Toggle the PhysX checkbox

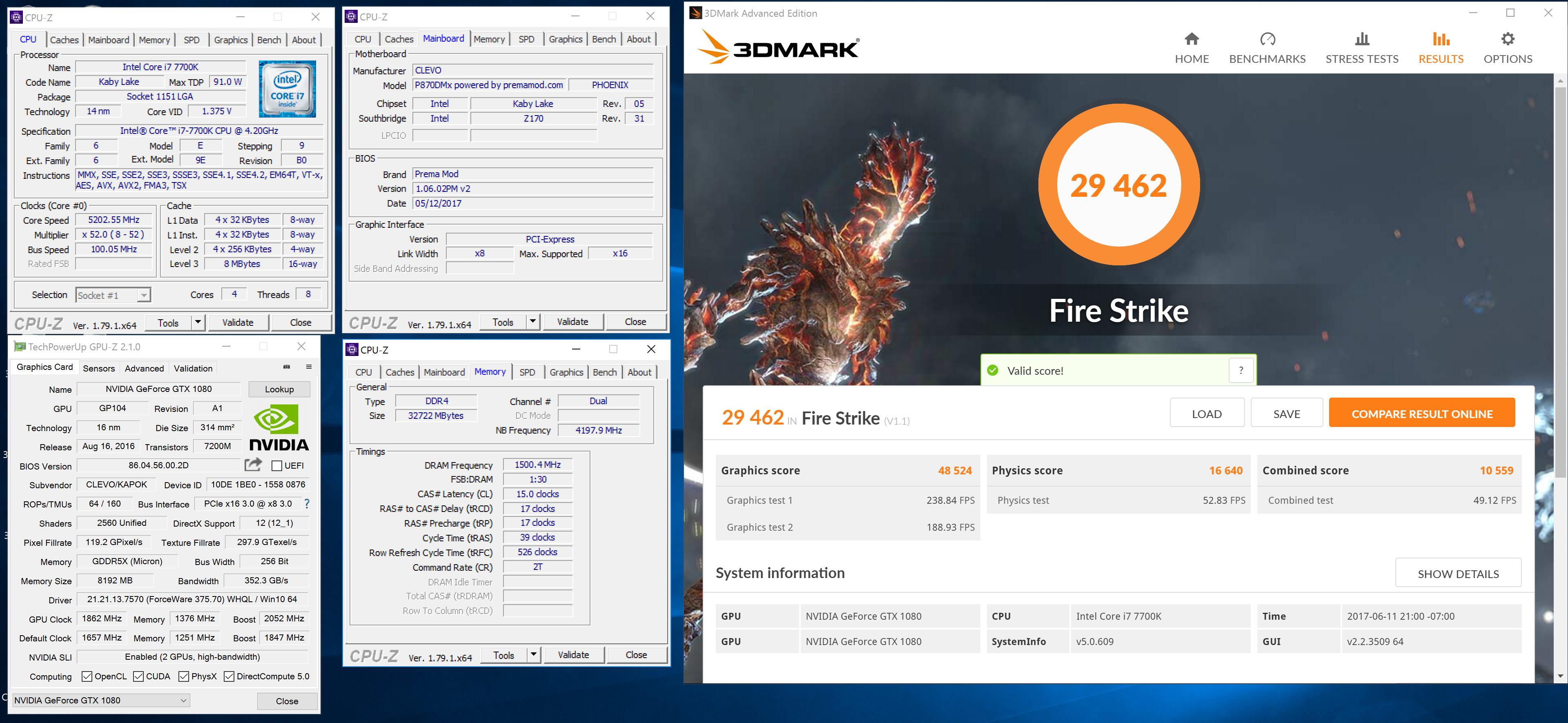pos(184,676)
